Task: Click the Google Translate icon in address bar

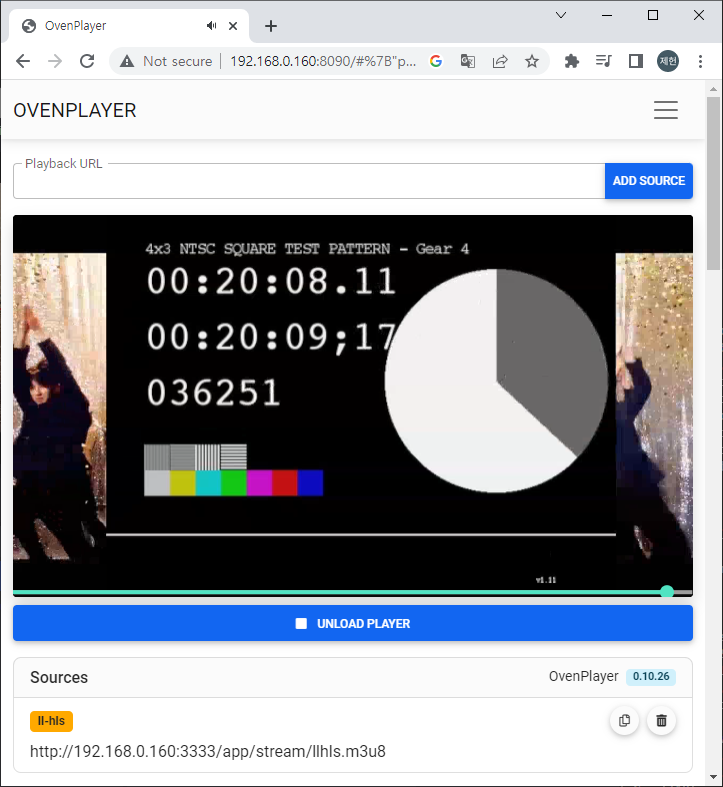Action: coord(467,61)
